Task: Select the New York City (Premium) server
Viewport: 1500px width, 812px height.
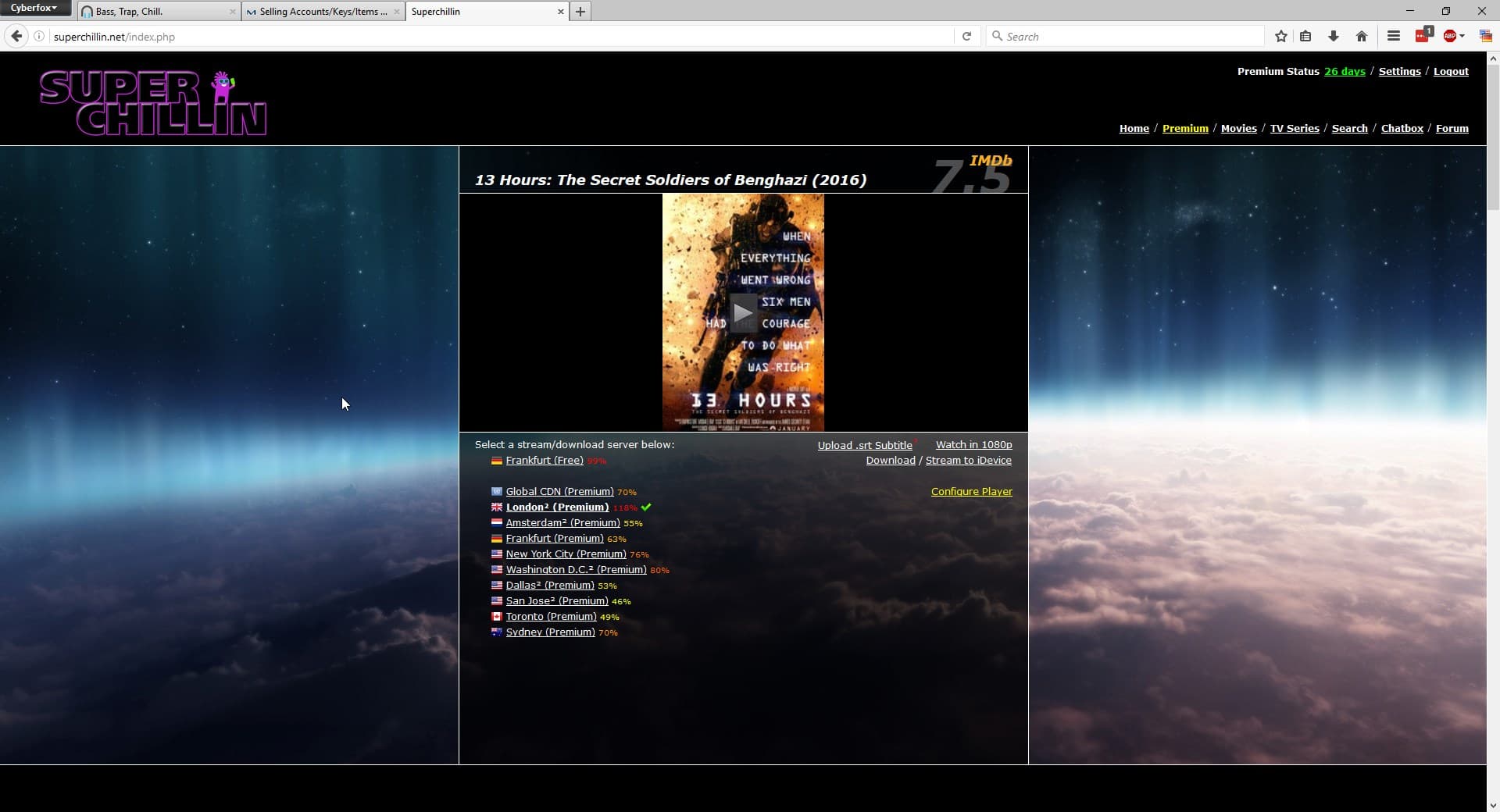Action: tap(566, 554)
